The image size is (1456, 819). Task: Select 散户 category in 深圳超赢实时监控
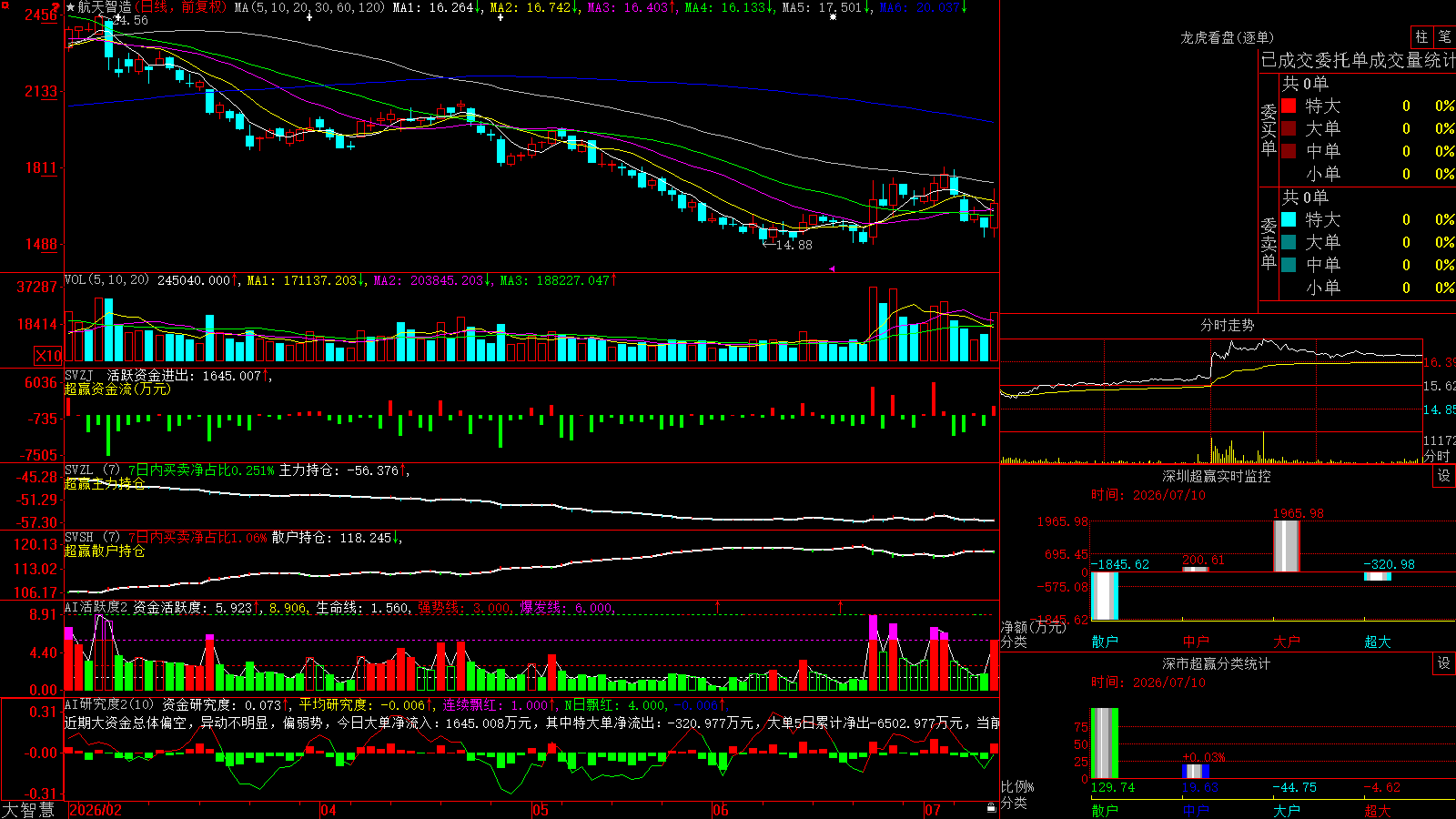[1105, 642]
